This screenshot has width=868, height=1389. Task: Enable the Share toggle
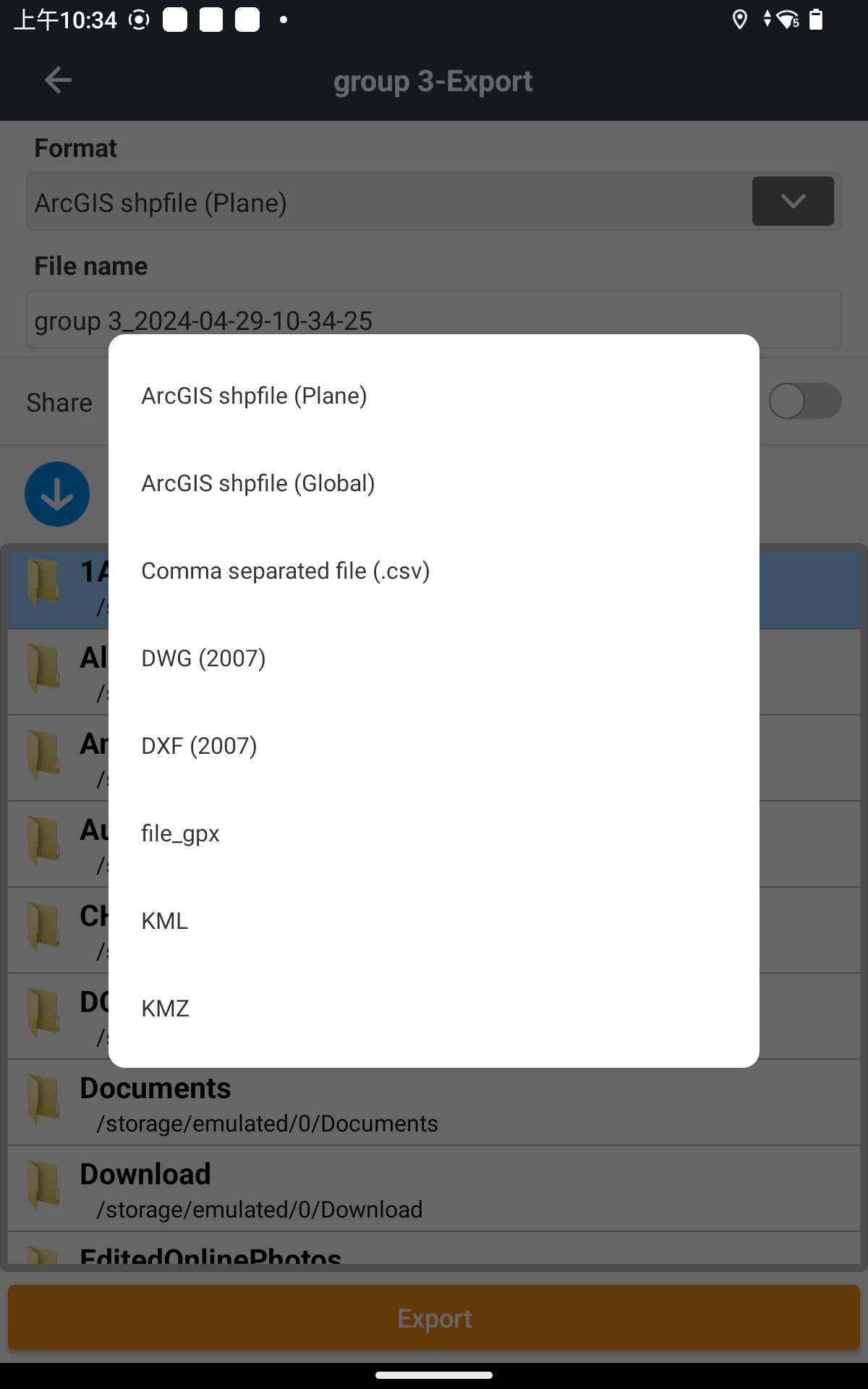click(x=805, y=402)
